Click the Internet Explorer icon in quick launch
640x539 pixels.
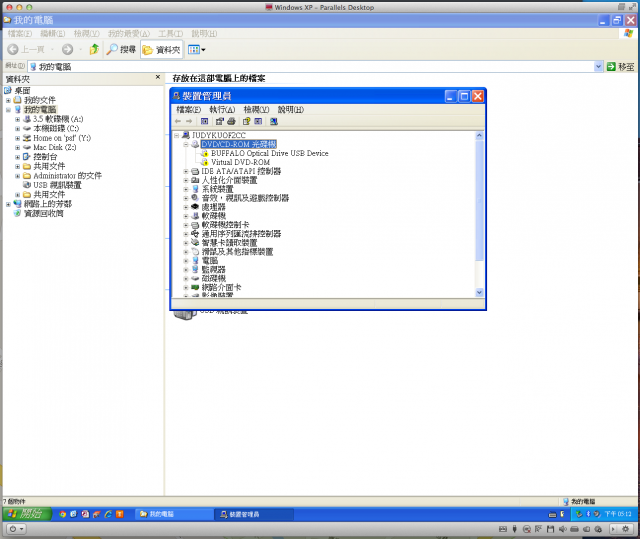pyautogui.click(x=108, y=514)
